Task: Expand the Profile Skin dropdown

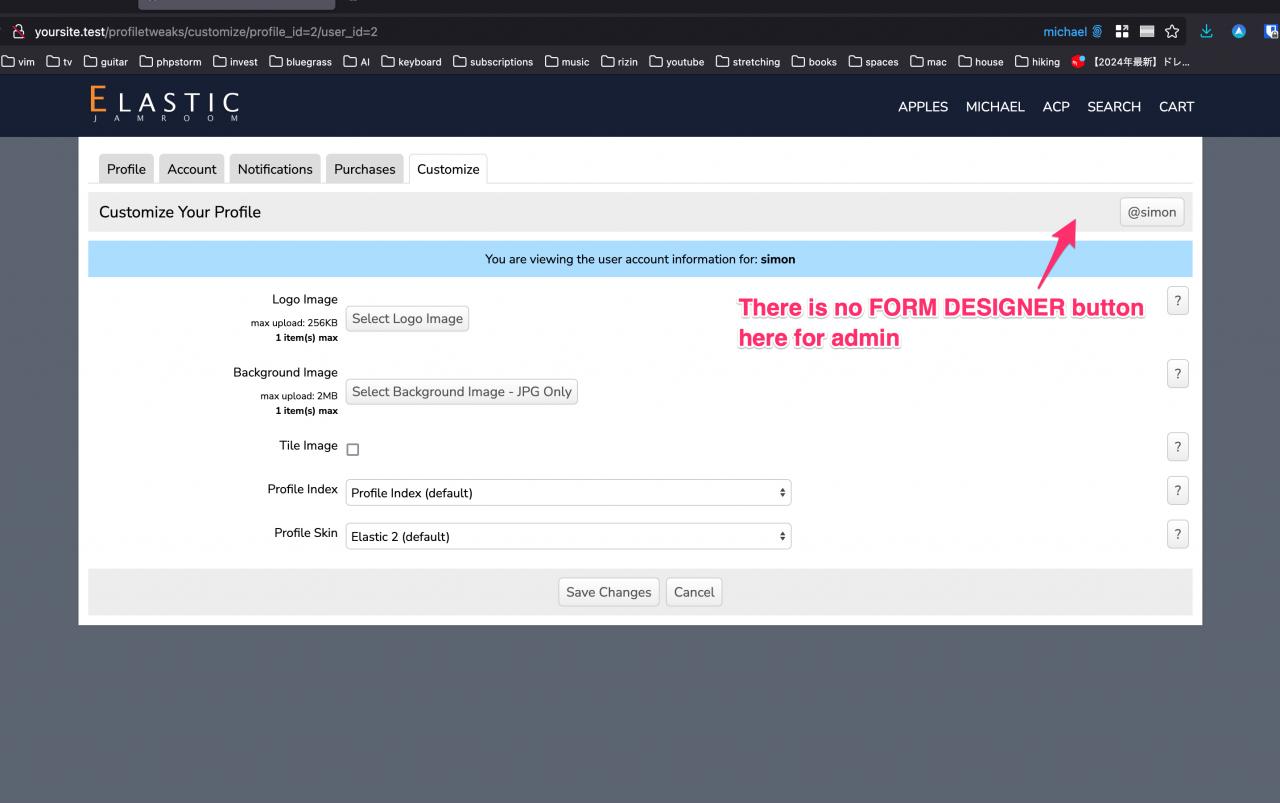Action: coord(568,536)
